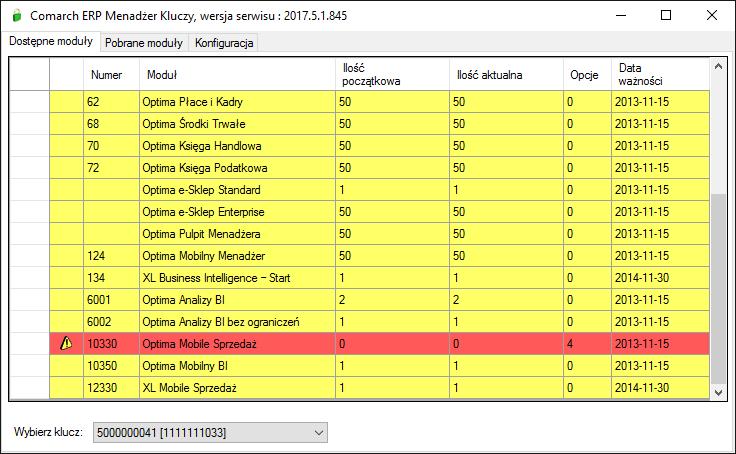Click the Data ważności column header

click(660, 74)
